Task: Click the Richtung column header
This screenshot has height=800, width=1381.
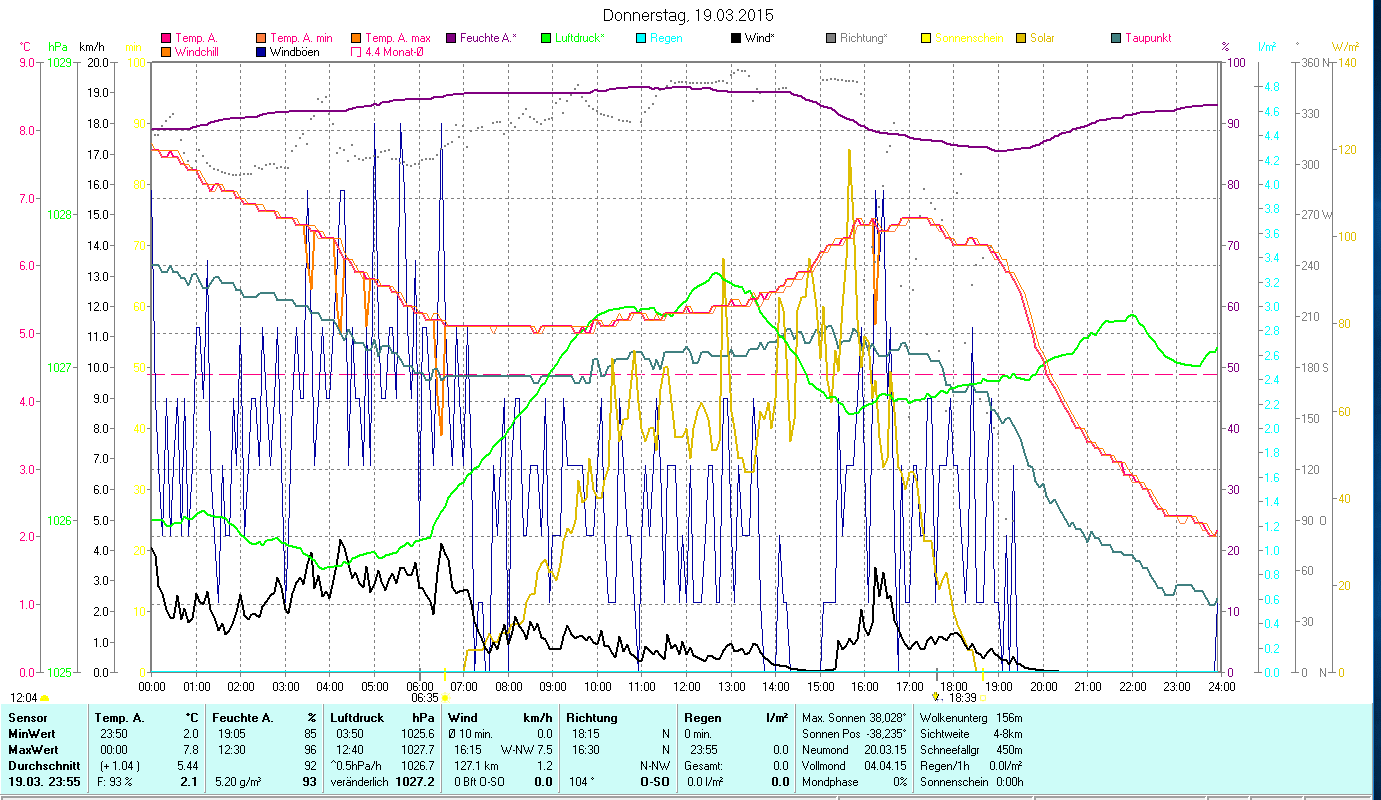Action: pos(592,718)
